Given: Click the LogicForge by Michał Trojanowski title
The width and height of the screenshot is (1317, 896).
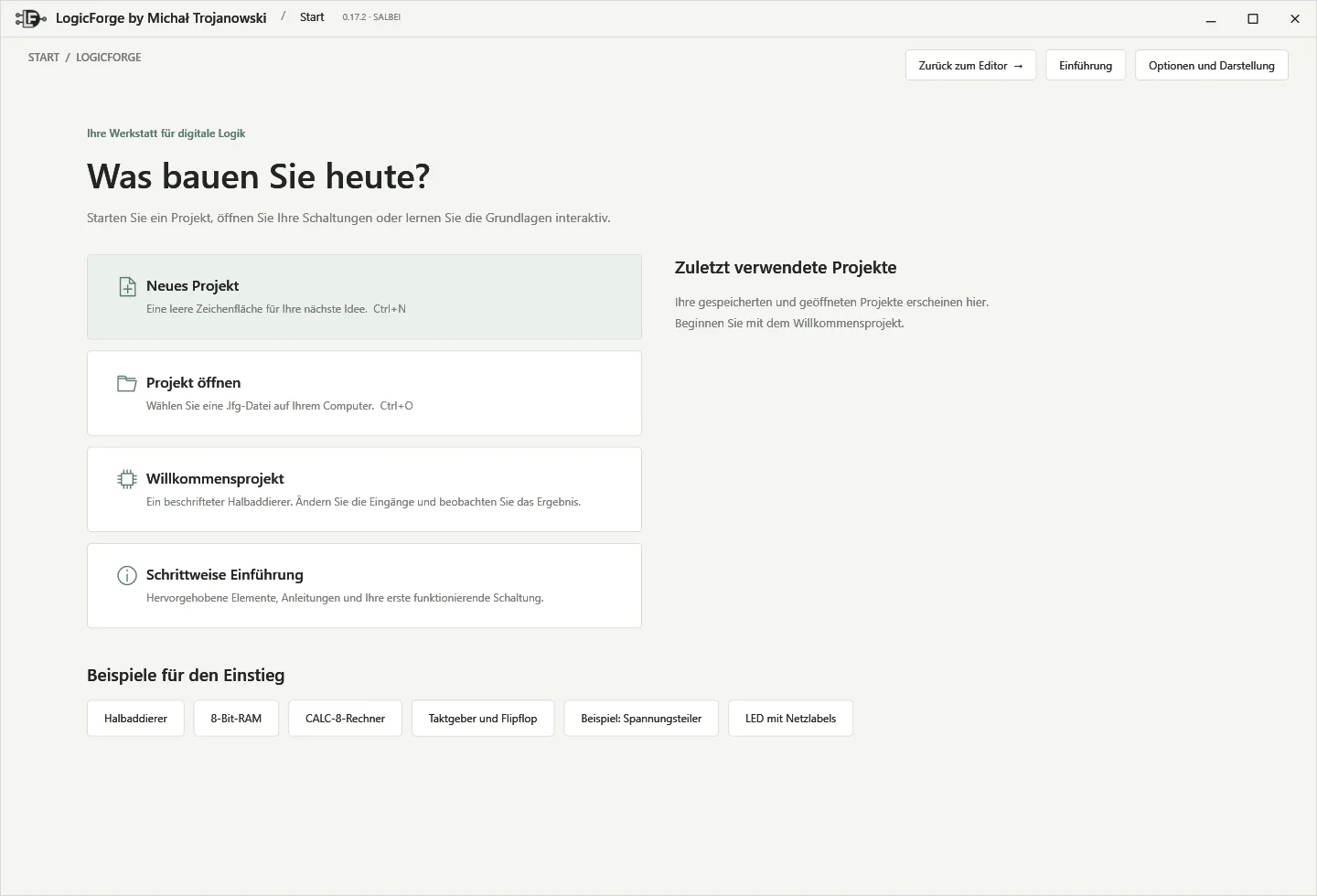Looking at the screenshot, I should coord(161,17).
